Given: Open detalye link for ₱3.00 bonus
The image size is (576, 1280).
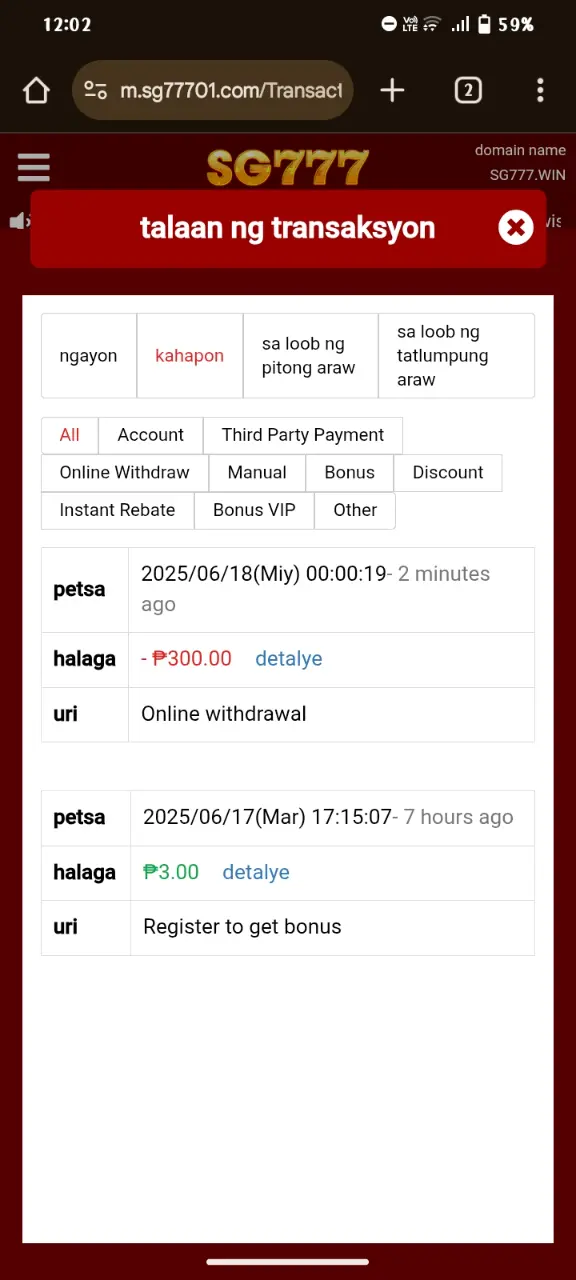Looking at the screenshot, I should (256, 872).
